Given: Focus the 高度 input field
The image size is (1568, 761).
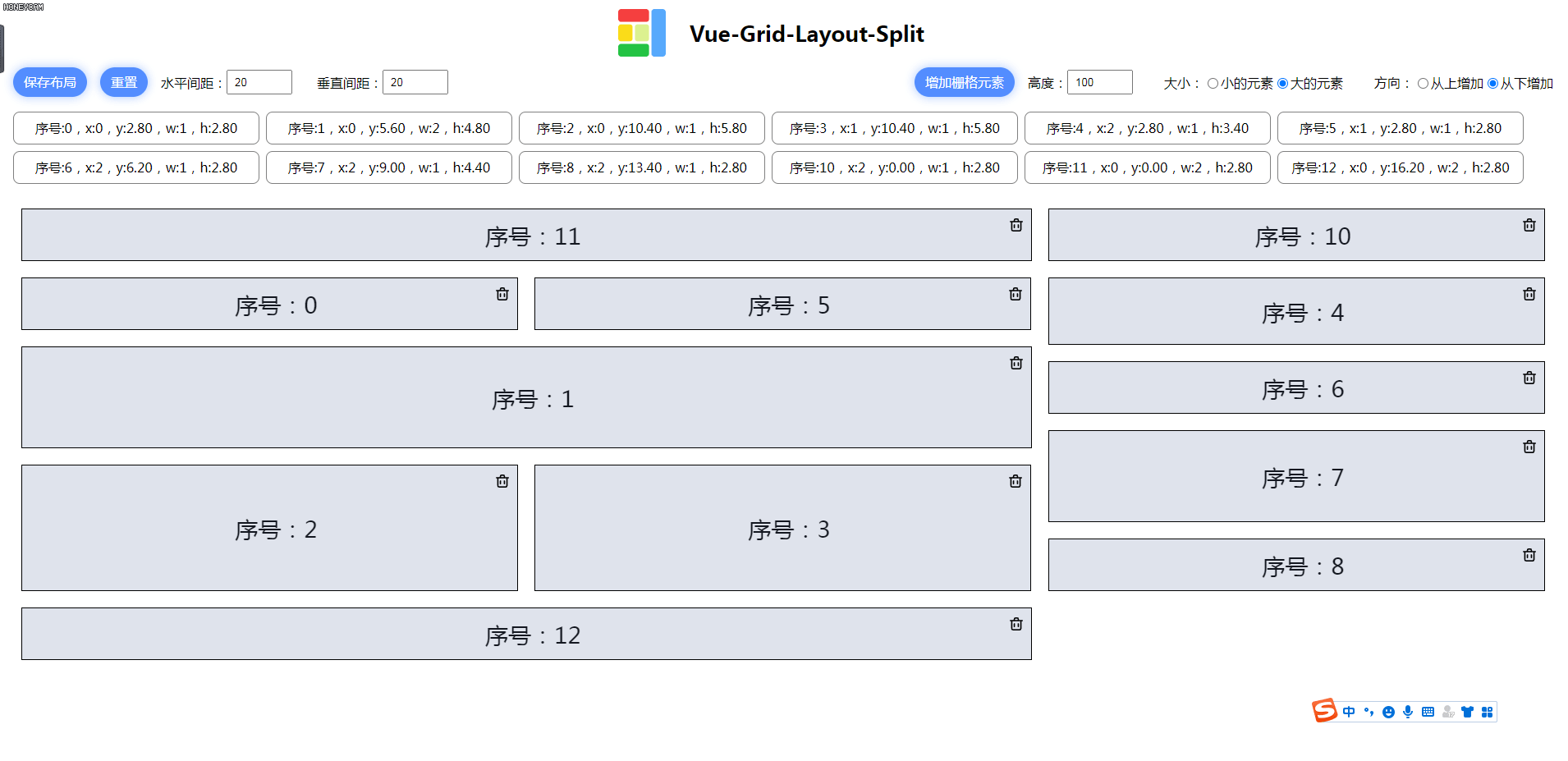Looking at the screenshot, I should pos(1100,82).
